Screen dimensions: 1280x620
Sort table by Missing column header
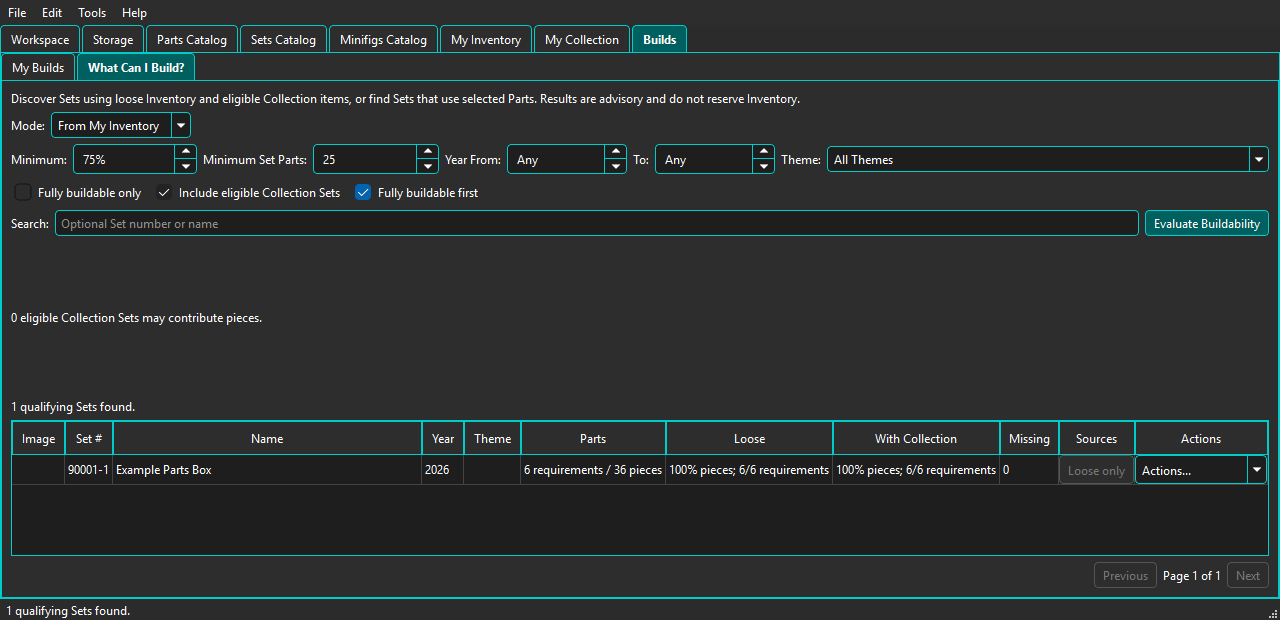click(x=1029, y=439)
